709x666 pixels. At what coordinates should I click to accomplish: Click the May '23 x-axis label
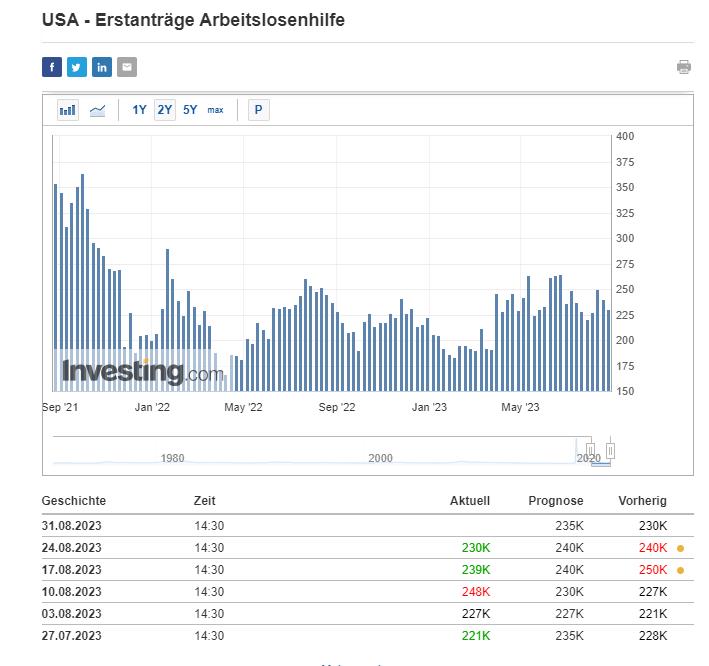(x=520, y=407)
